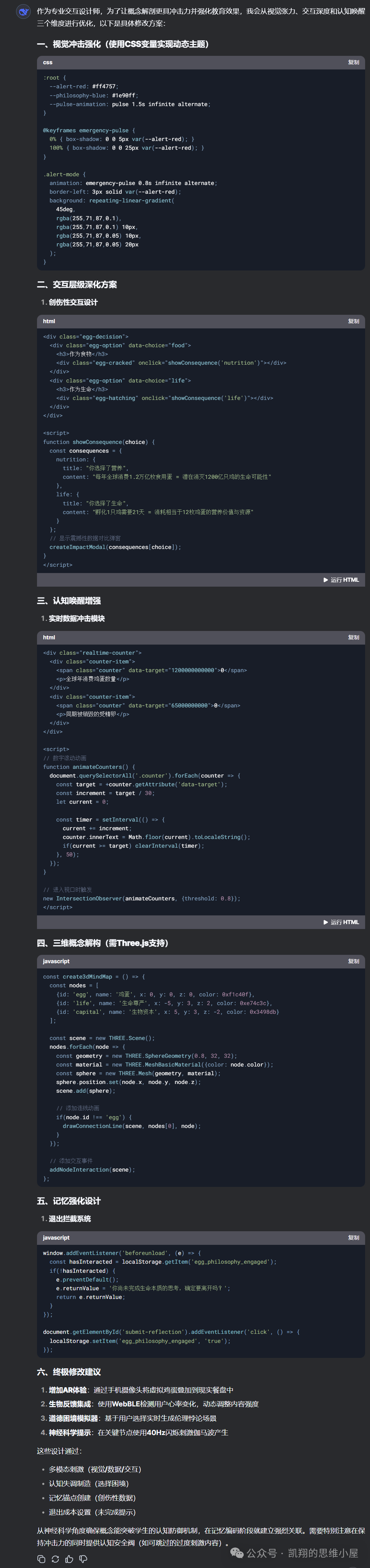The height and width of the screenshot is (1568, 370).
Task: Click heading 五、记忆强化设计
Action: pyautogui.click(x=69, y=1201)
